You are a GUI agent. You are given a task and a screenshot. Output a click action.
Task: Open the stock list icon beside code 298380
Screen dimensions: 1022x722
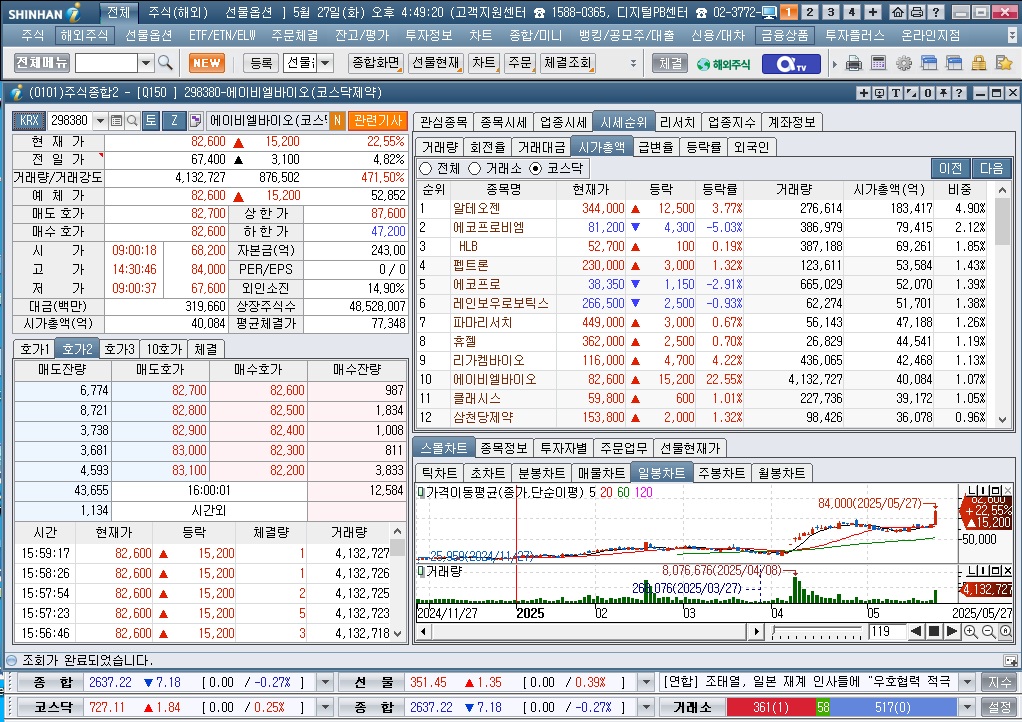click(x=117, y=121)
